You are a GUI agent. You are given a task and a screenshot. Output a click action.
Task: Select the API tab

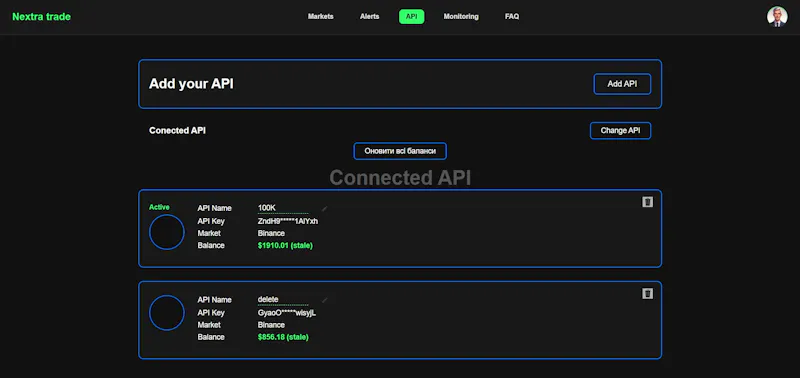pyautogui.click(x=412, y=16)
